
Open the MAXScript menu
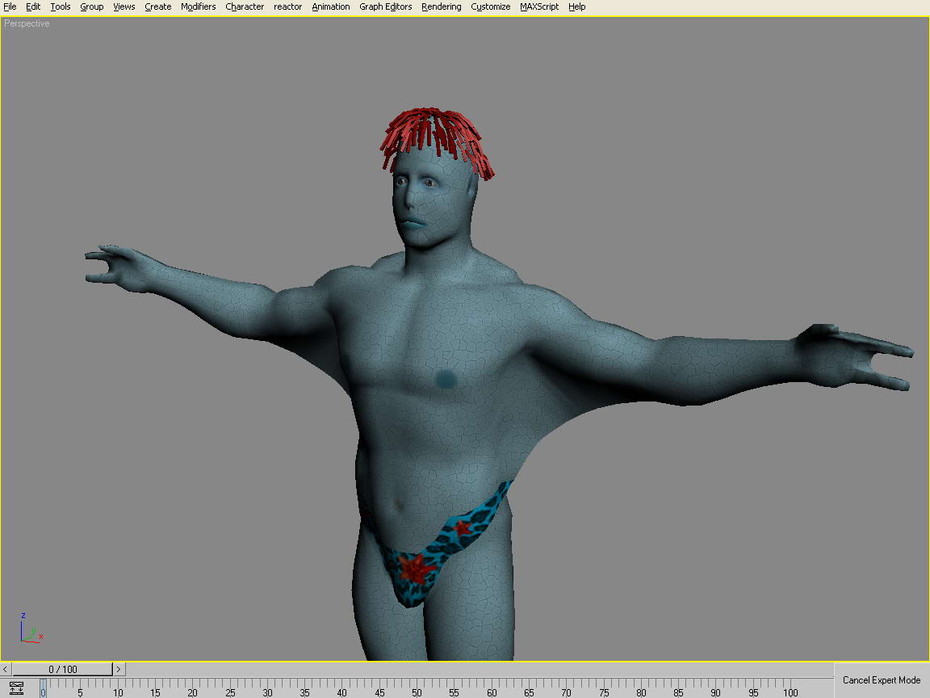[x=539, y=7]
